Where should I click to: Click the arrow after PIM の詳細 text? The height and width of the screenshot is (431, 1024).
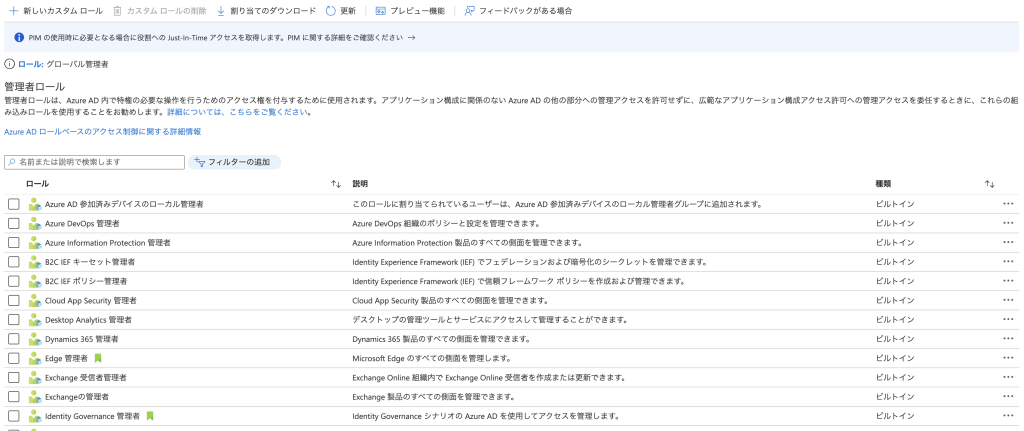click(x=411, y=38)
